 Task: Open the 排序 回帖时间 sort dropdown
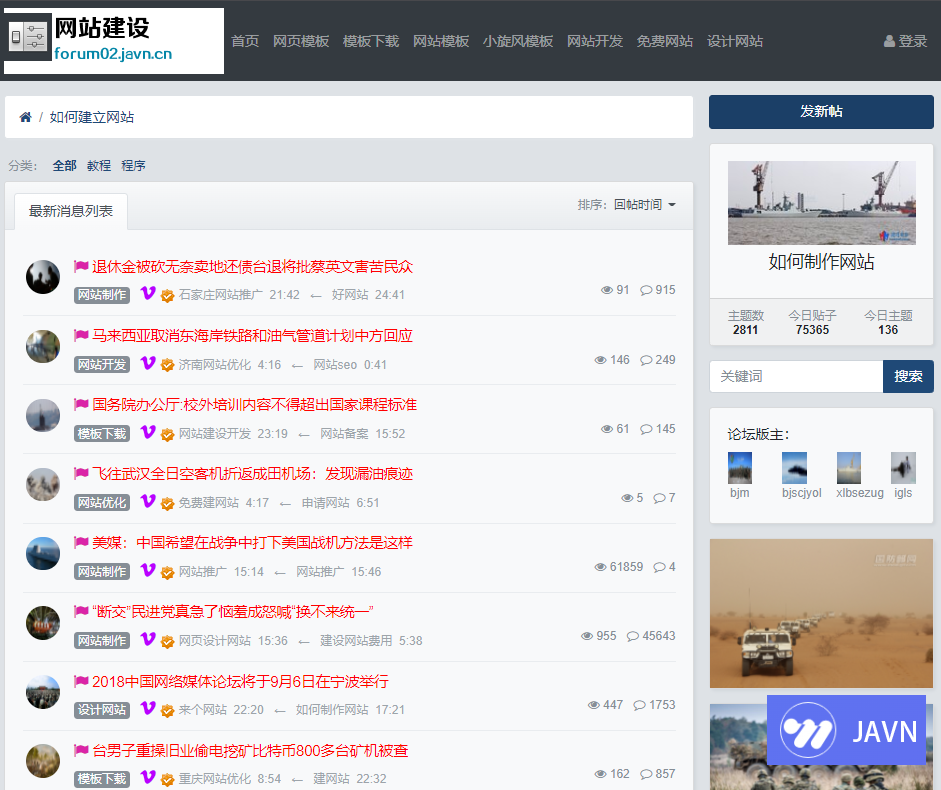645,205
